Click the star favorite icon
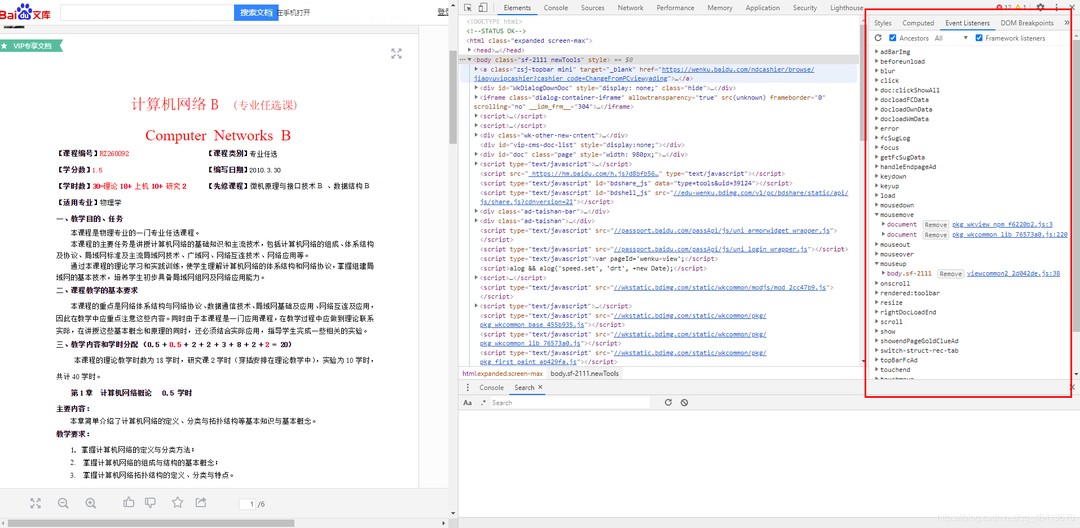This screenshot has width=1080, height=528. tap(177, 503)
